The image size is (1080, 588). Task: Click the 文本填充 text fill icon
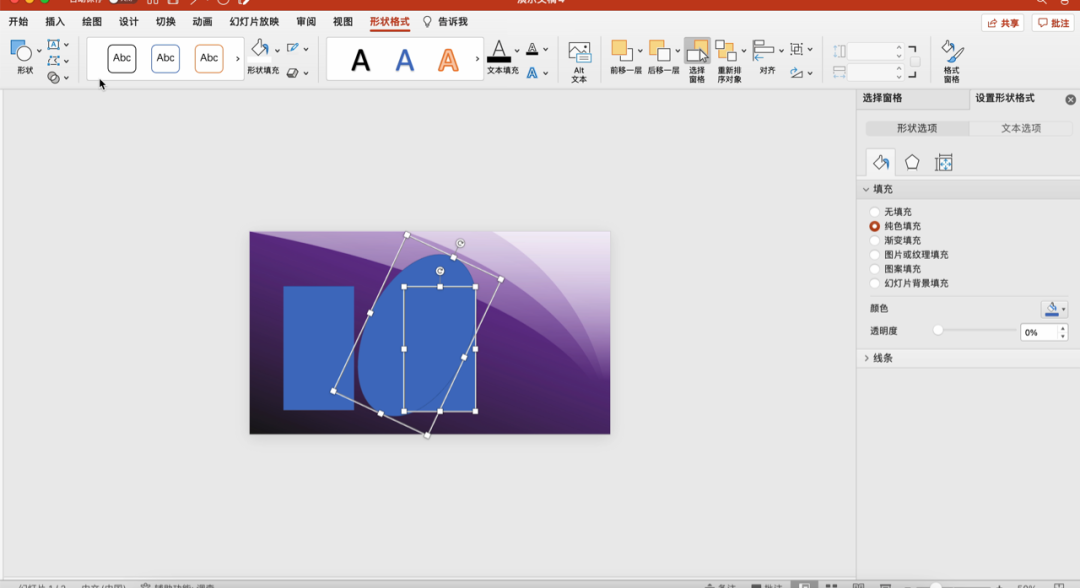pos(499,52)
